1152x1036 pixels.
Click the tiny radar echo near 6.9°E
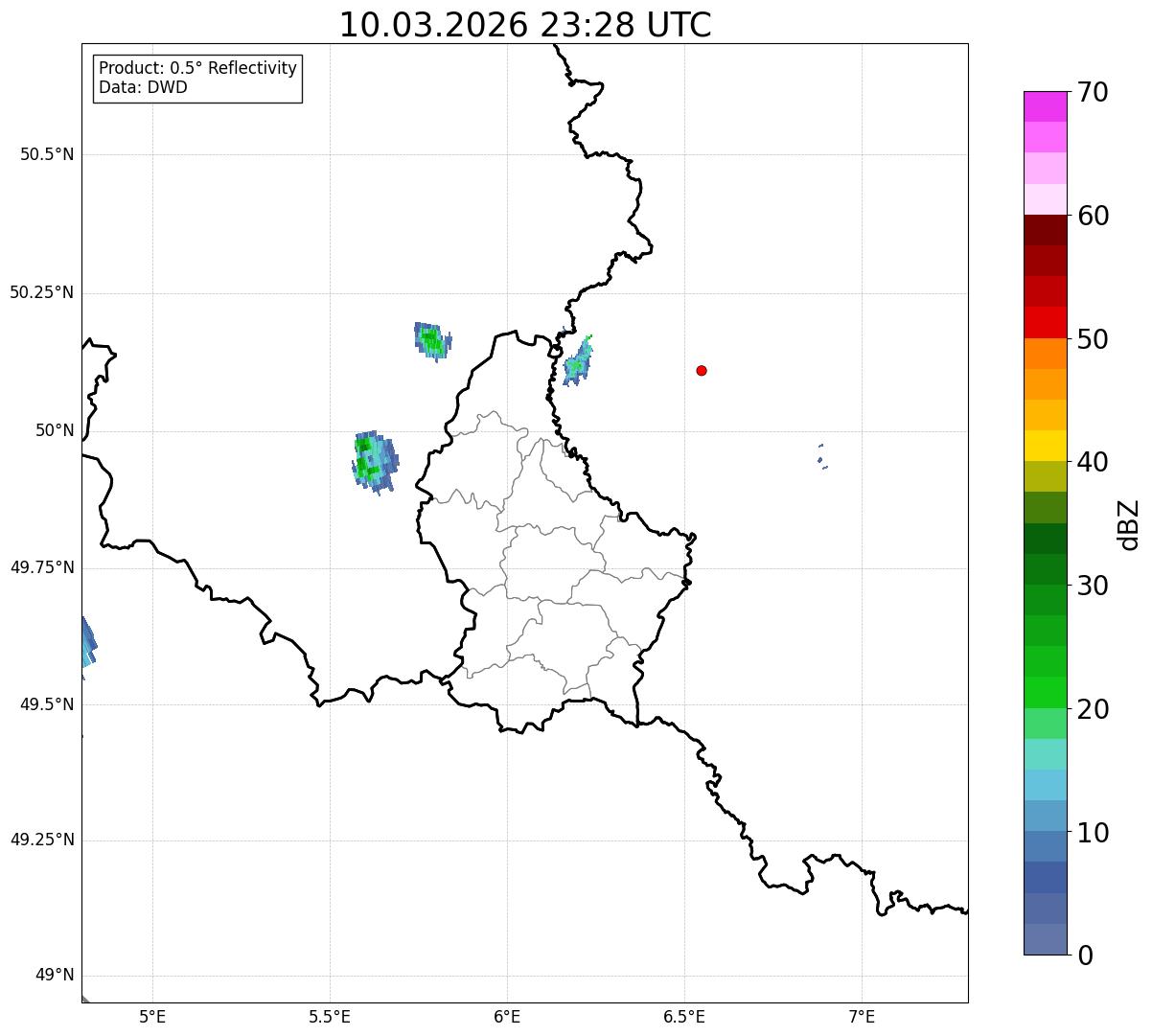click(x=821, y=457)
